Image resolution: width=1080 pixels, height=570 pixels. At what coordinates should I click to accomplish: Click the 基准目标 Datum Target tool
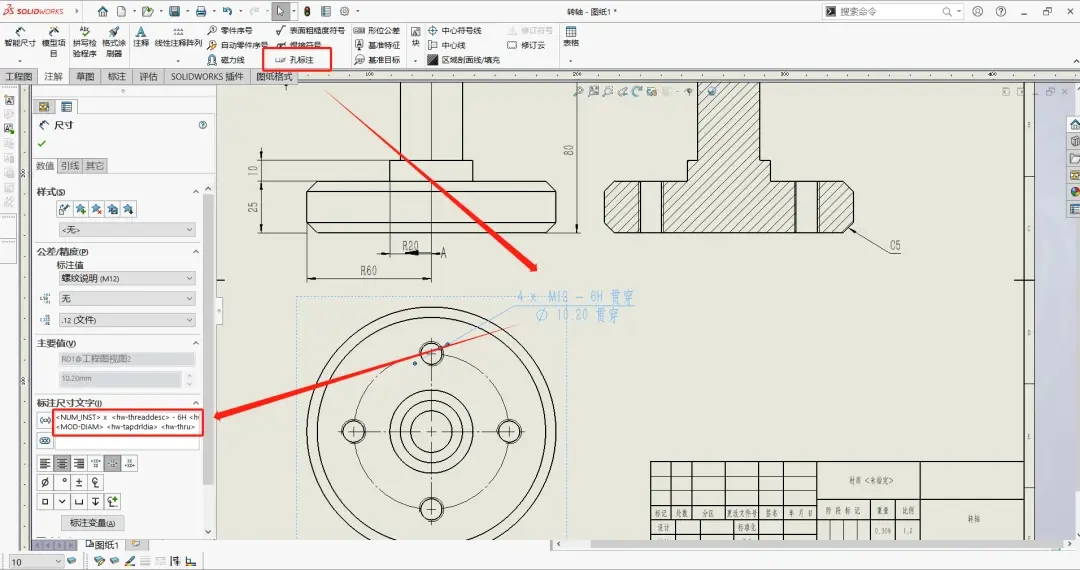pyautogui.click(x=377, y=60)
